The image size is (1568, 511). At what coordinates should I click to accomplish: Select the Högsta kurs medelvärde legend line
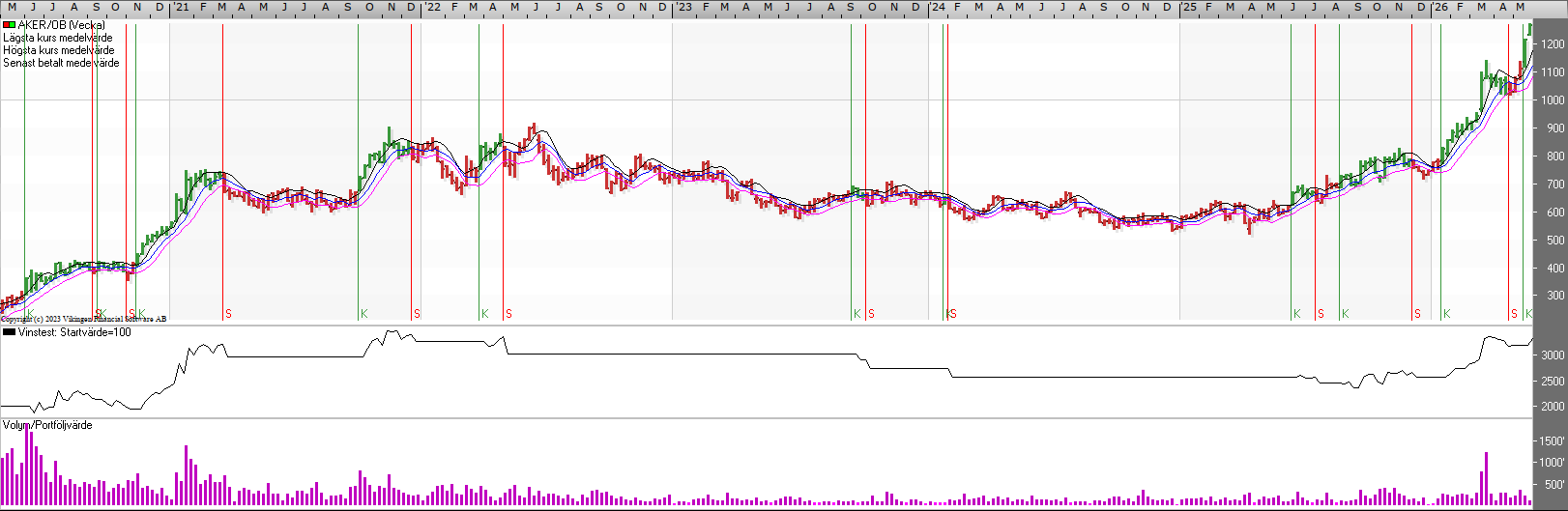(58, 50)
